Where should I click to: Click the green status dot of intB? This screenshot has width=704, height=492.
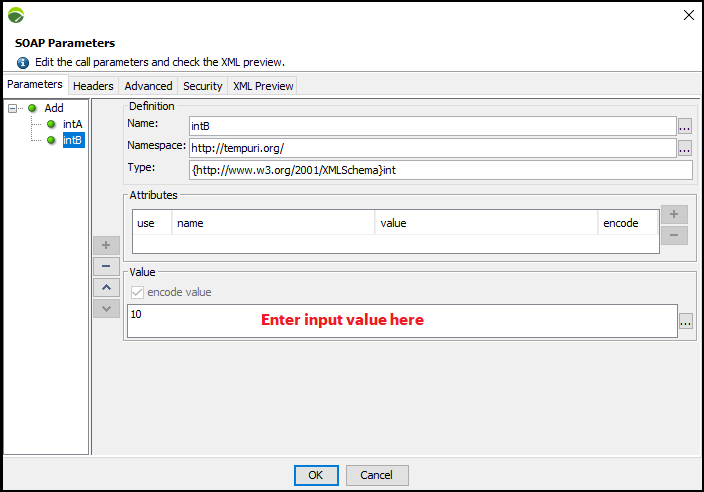tap(51, 141)
